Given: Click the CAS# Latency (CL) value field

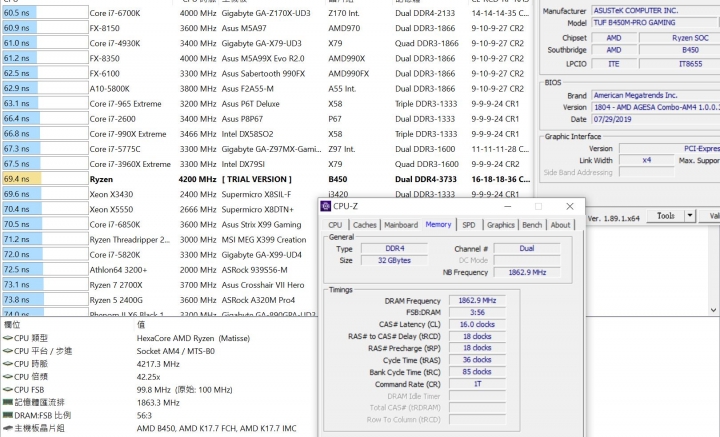Looking at the screenshot, I should click(477, 324).
